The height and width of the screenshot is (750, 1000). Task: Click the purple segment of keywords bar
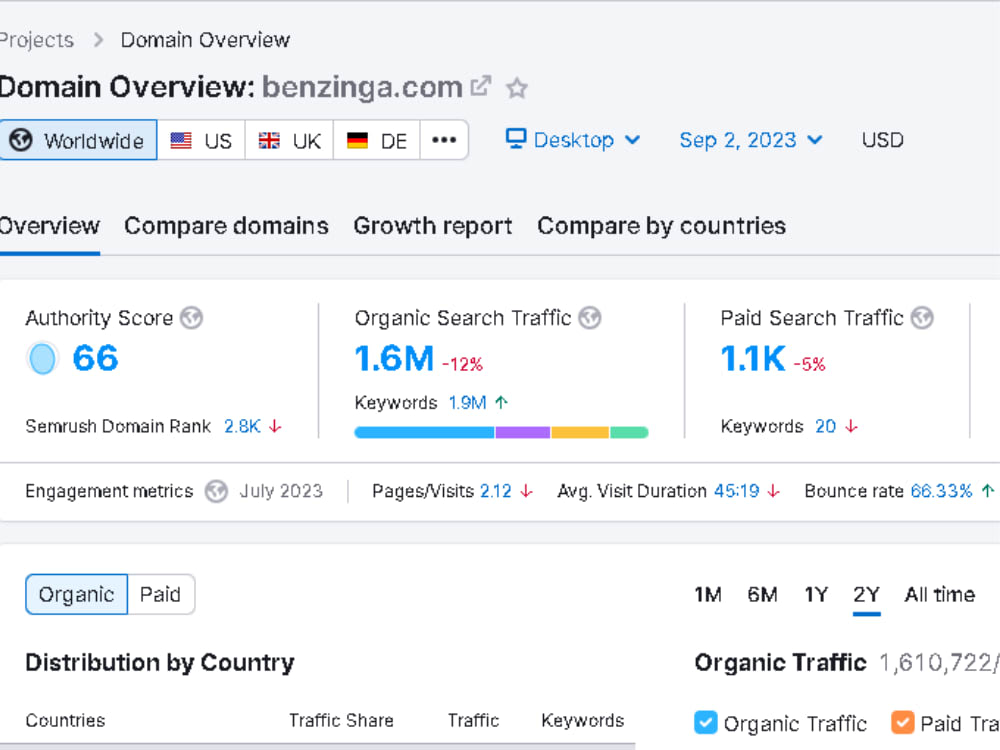tap(523, 432)
